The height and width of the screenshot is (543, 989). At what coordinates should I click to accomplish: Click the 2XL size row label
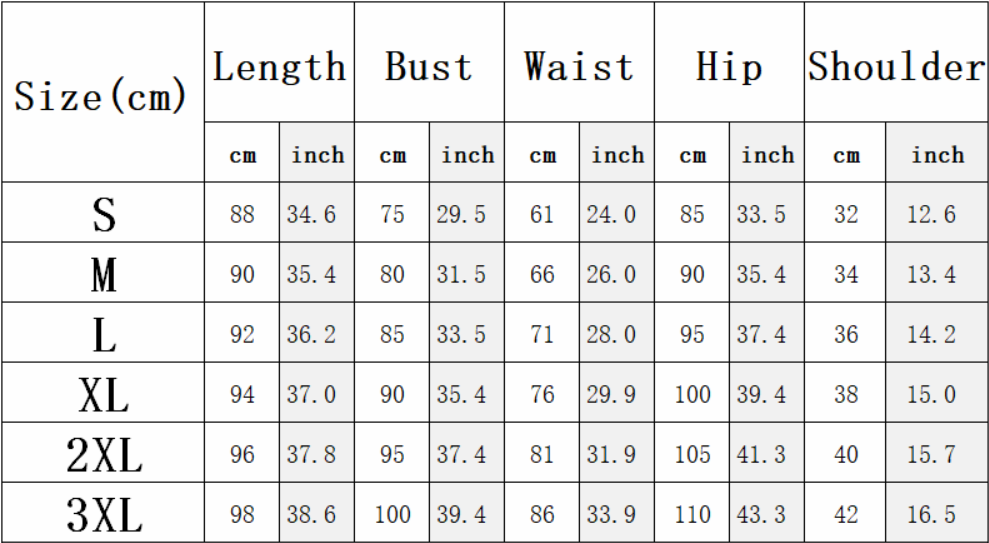point(103,452)
